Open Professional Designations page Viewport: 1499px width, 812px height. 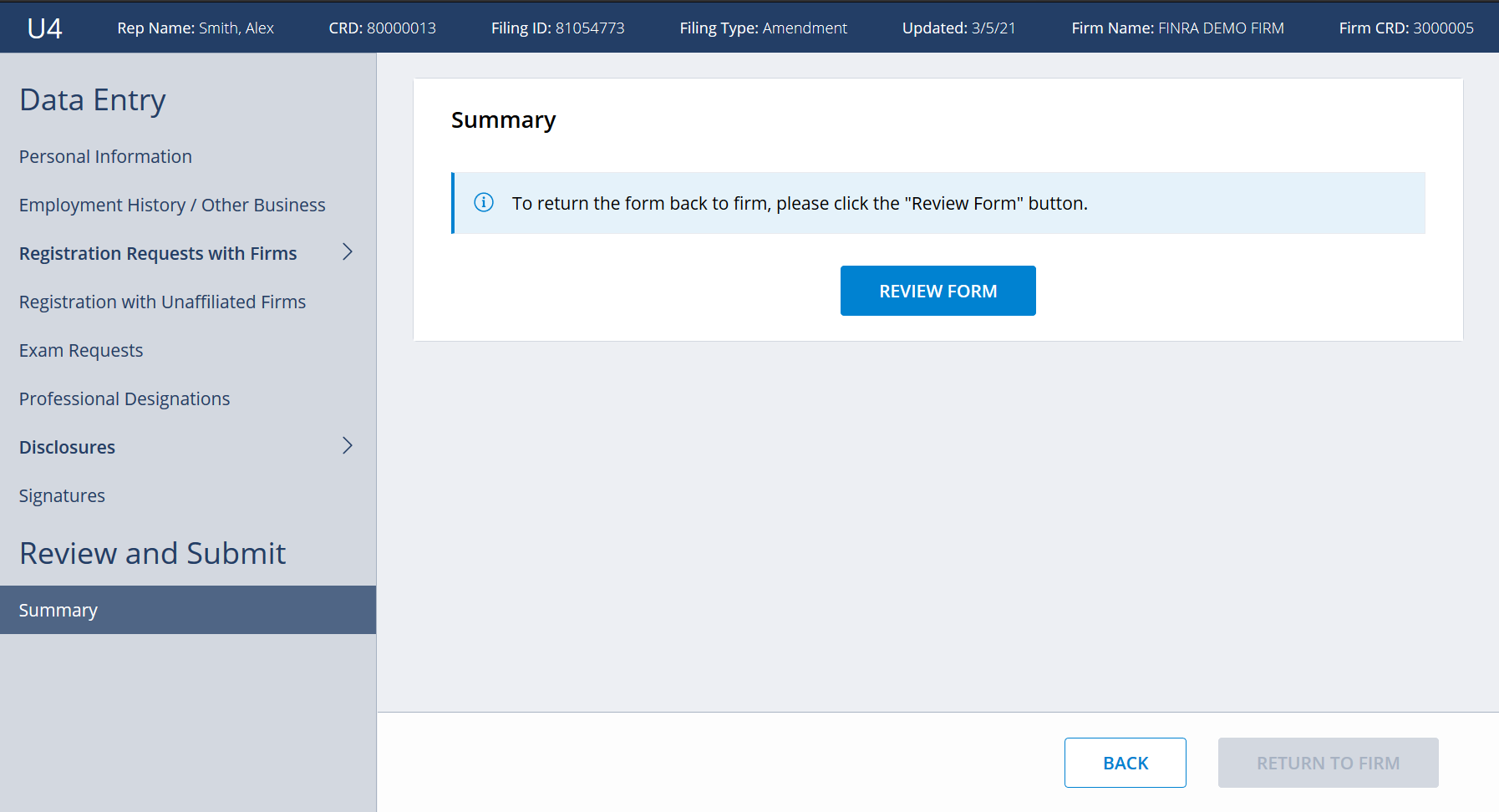click(124, 399)
